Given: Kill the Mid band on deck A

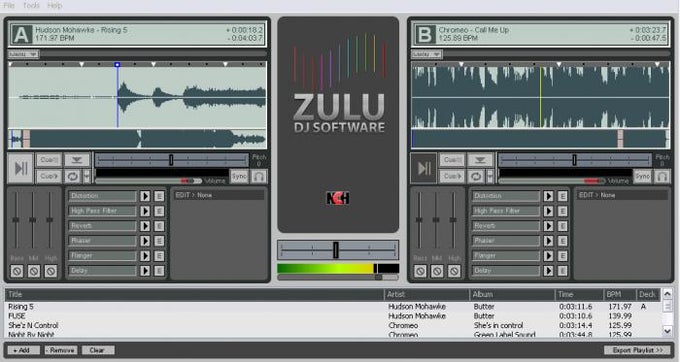Looking at the screenshot, I should point(34,271).
